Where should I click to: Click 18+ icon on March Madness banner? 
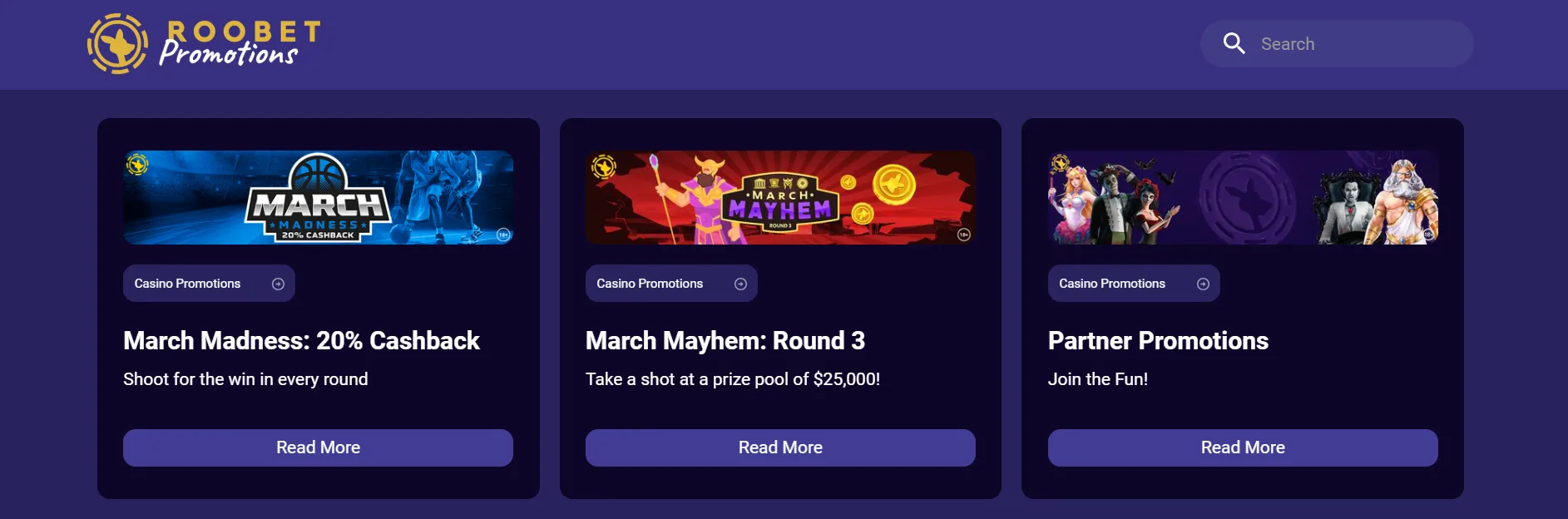point(502,235)
